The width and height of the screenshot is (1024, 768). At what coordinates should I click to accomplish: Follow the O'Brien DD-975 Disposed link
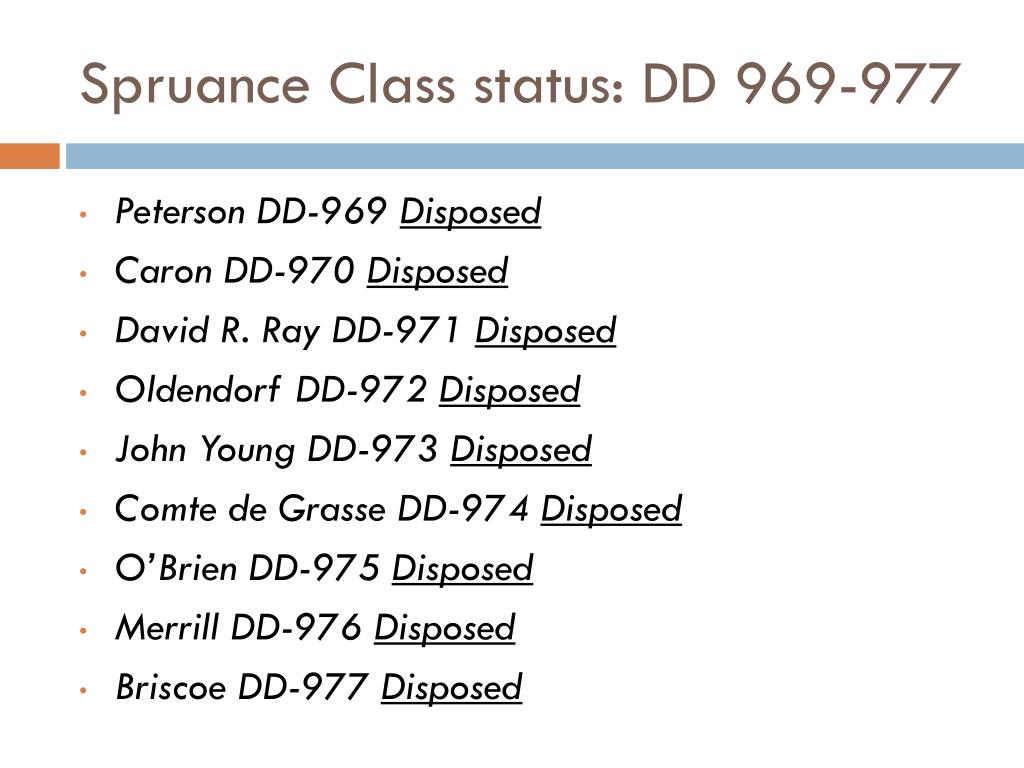point(462,569)
